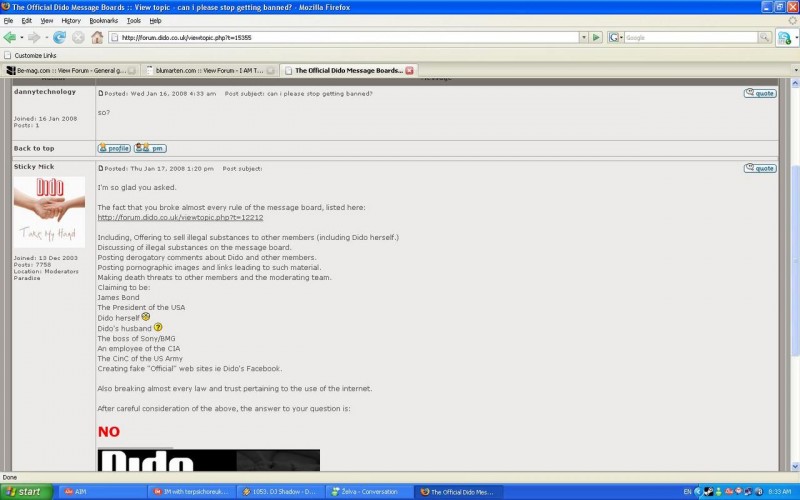Click 'Back to top' link
800x500 pixels.
pos(34,148)
